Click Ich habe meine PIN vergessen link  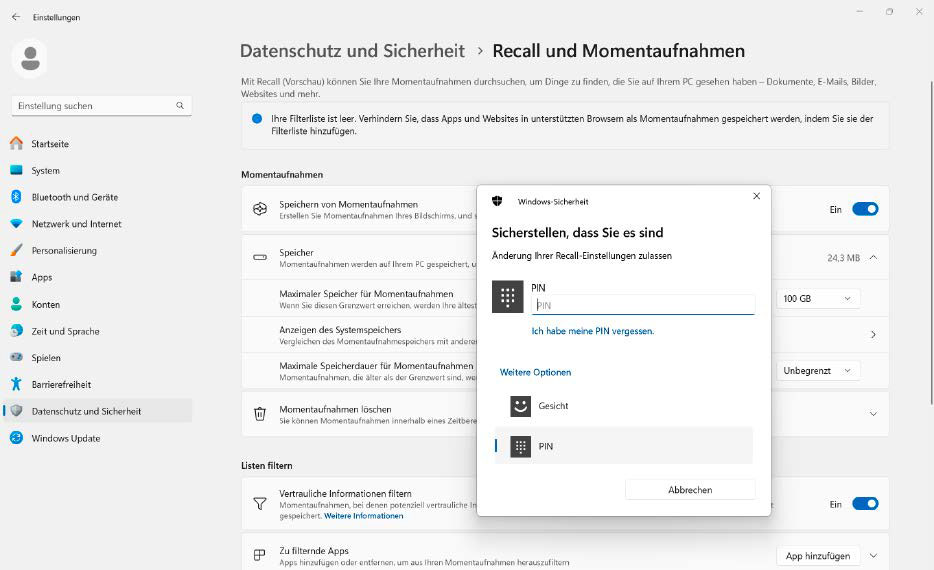pyautogui.click(x=593, y=331)
